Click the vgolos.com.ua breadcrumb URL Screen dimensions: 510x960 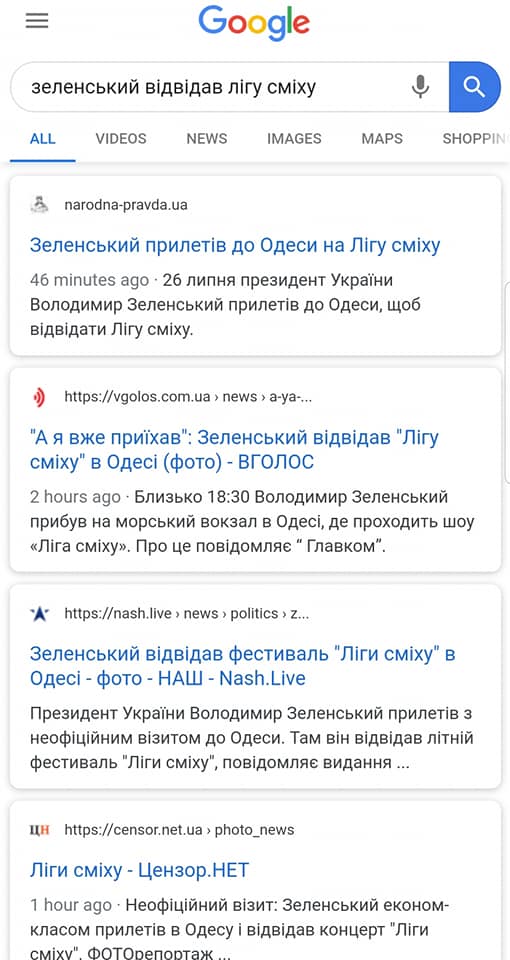[x=189, y=397]
